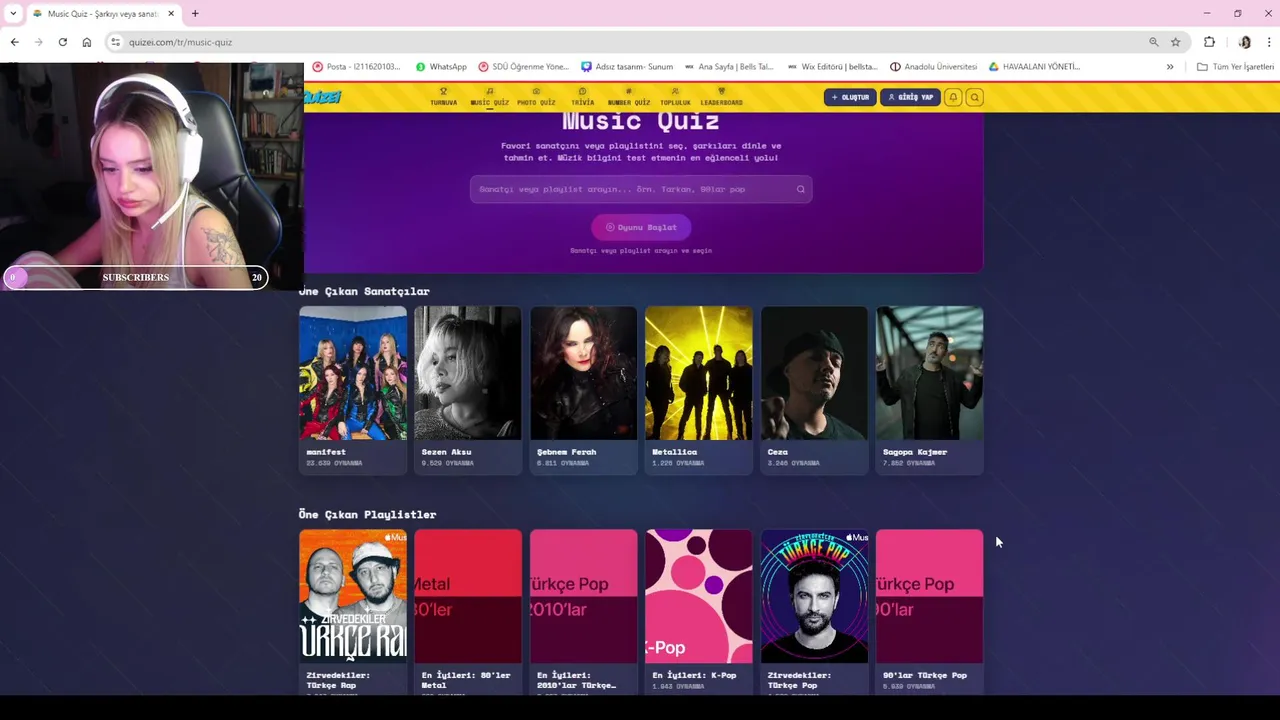Reload the page
The width and height of the screenshot is (1280, 720).
pyautogui.click(x=62, y=42)
